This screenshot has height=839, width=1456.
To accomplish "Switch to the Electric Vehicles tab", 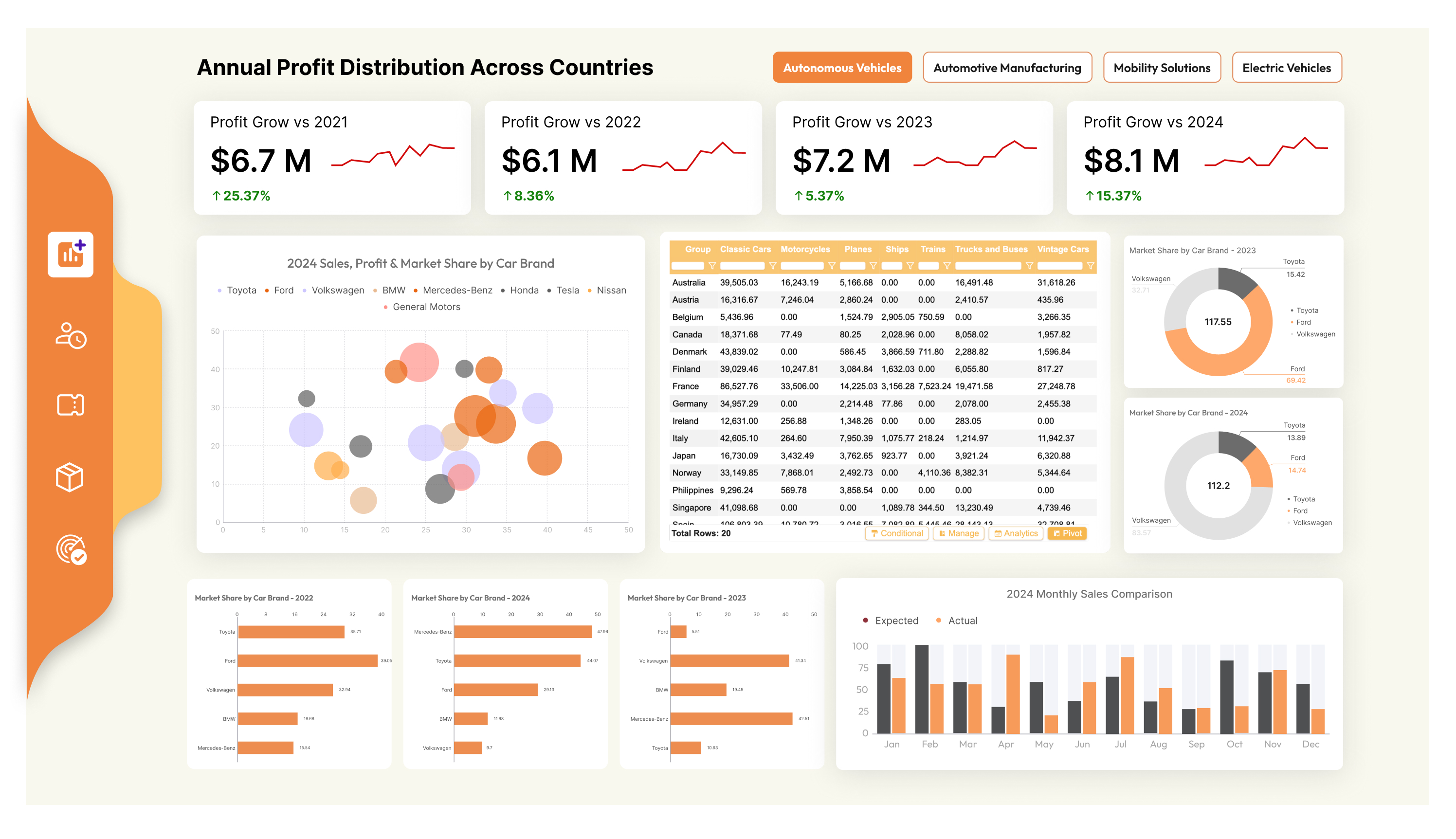I will [1287, 68].
